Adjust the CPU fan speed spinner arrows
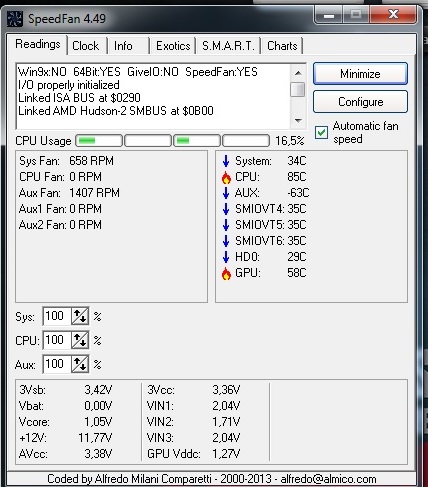Screen dimensions: 428x487 click(x=80, y=340)
